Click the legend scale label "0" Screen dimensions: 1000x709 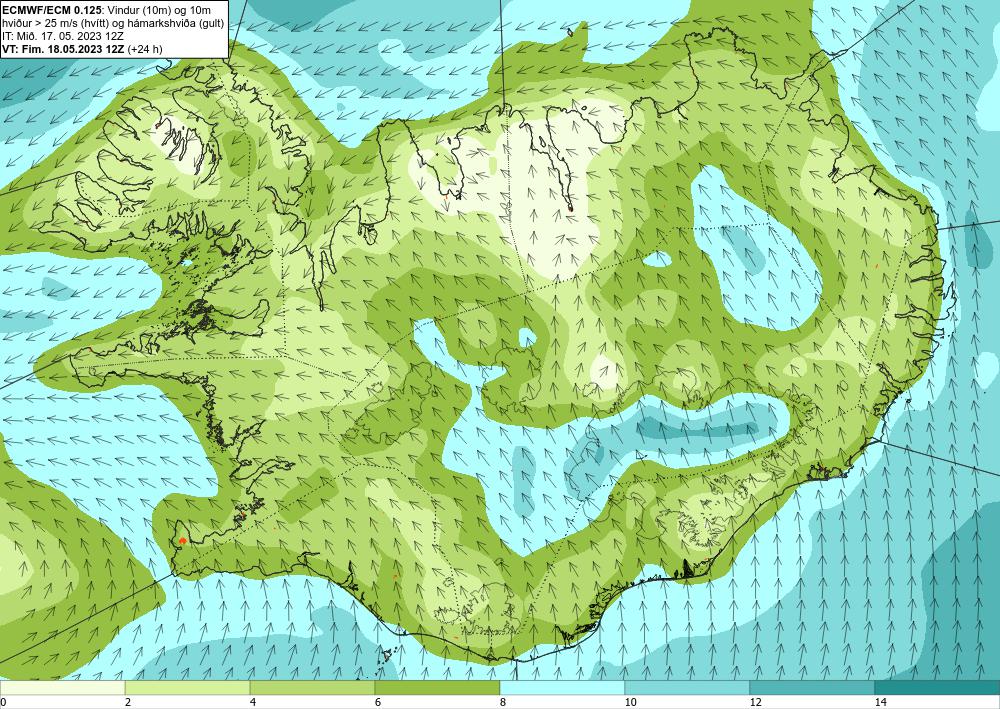coord(3,702)
